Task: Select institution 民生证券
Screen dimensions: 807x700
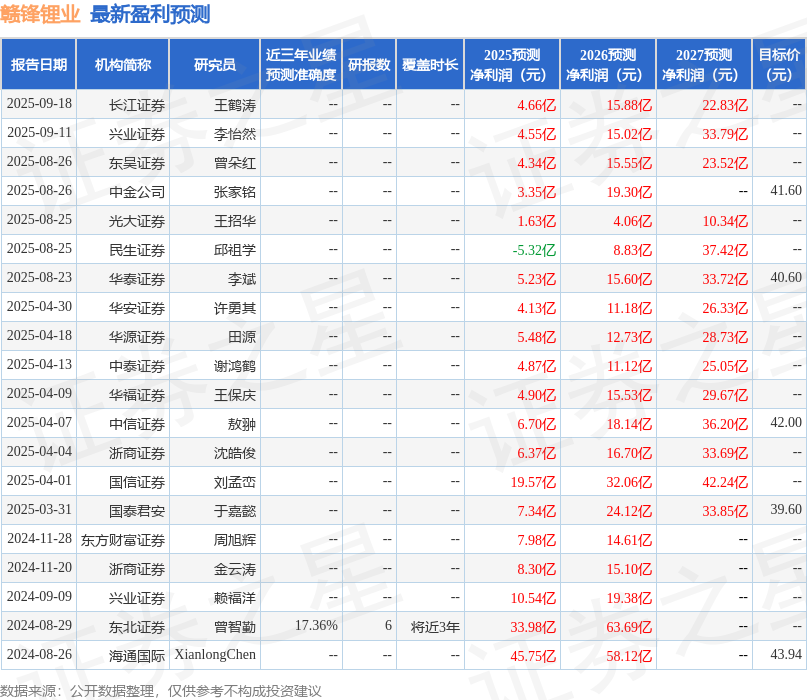Action: point(137,250)
